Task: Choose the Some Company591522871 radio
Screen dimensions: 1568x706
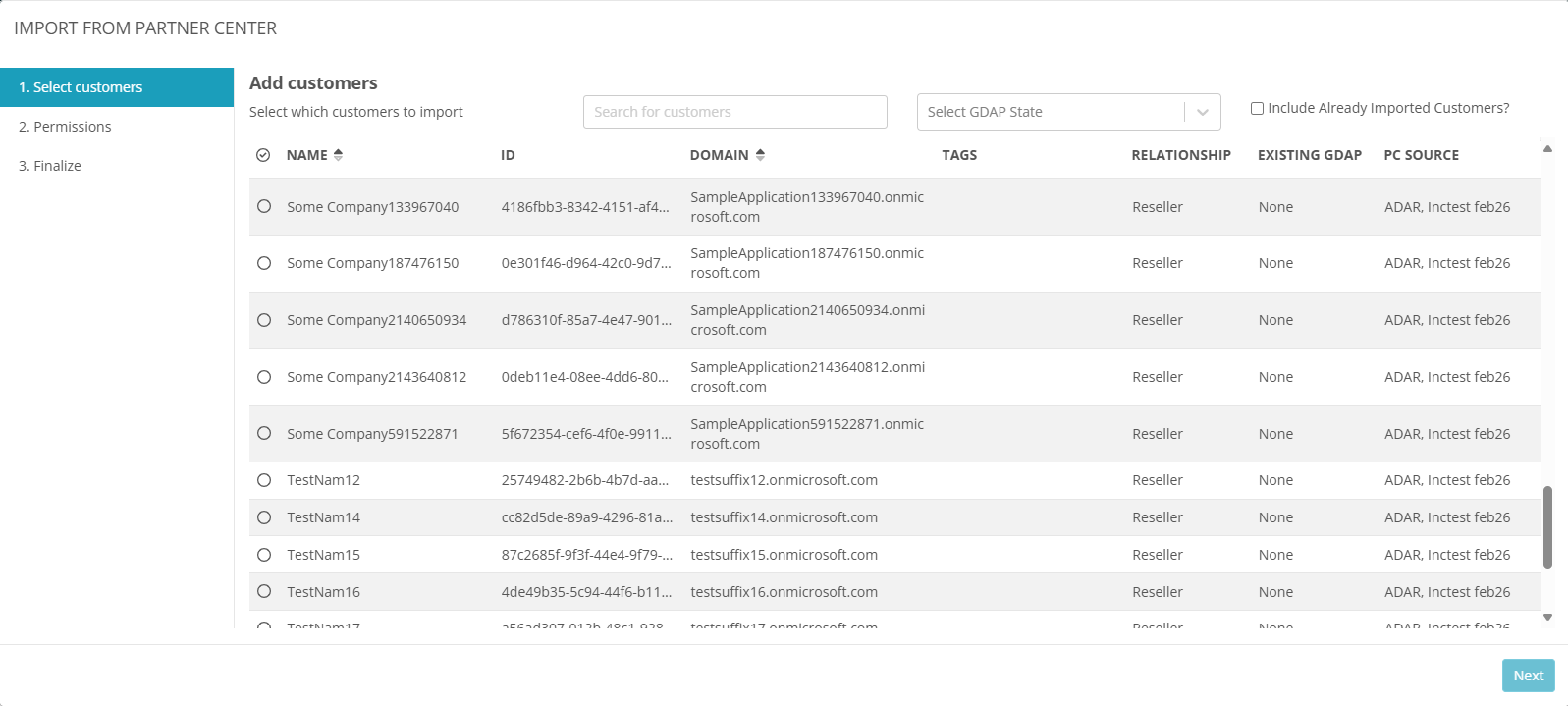Action: tap(264, 433)
